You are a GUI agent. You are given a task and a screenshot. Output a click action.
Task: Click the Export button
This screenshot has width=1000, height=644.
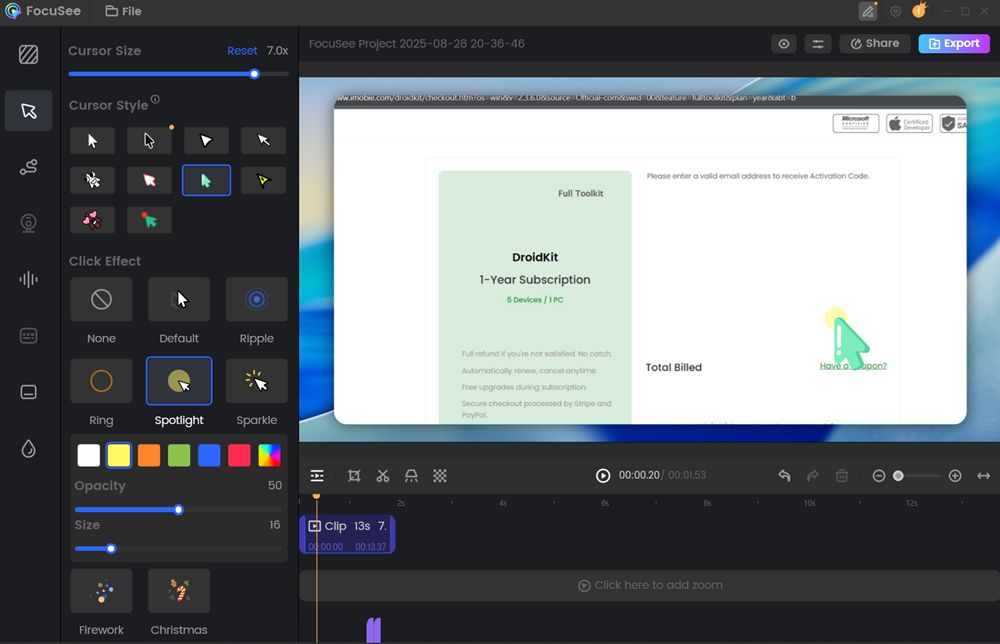point(954,43)
